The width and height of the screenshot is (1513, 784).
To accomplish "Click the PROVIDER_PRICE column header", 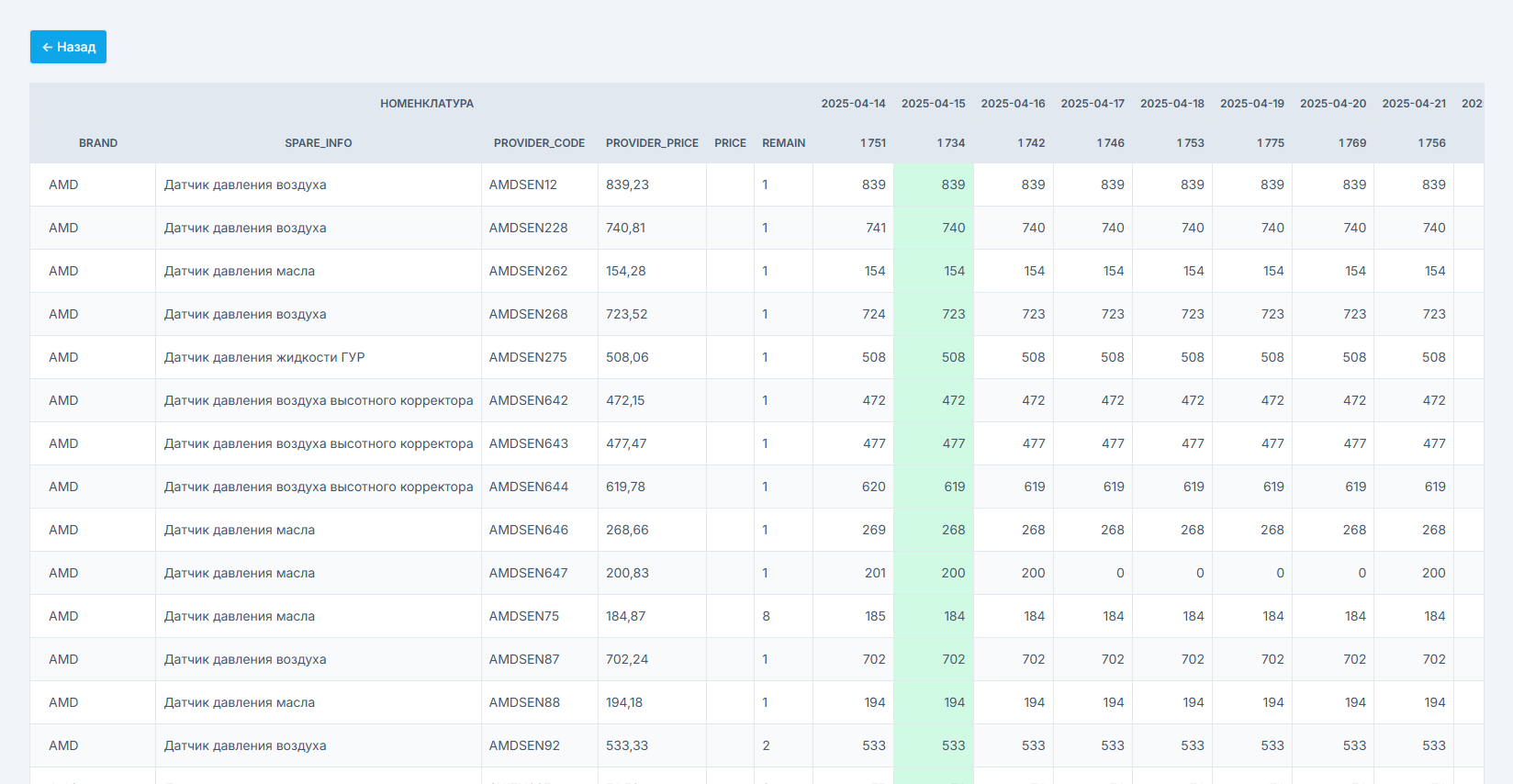I will click(652, 143).
